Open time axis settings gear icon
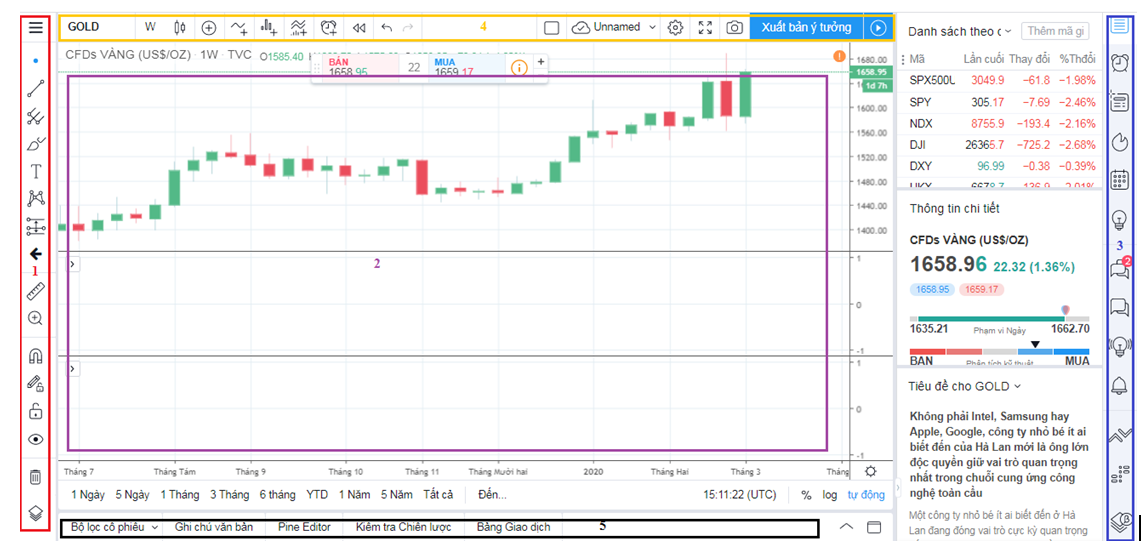 coord(870,471)
